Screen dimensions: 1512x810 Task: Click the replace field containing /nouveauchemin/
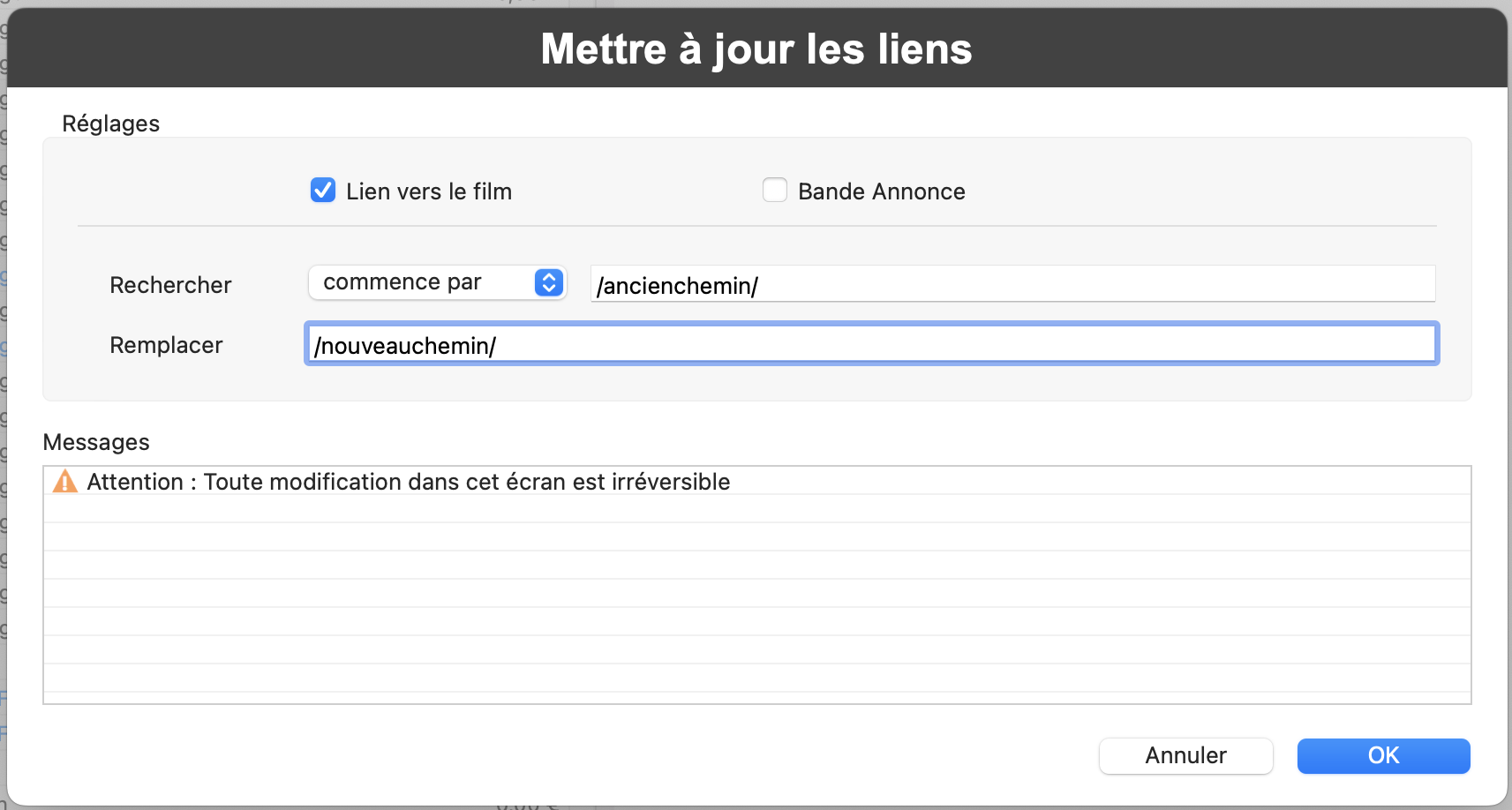[x=871, y=345]
